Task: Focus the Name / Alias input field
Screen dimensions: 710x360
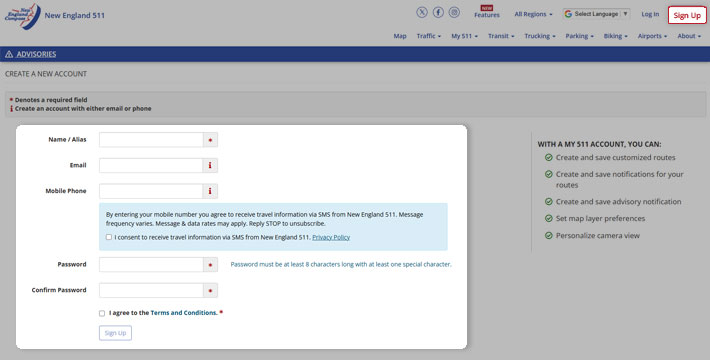Action: pos(151,140)
